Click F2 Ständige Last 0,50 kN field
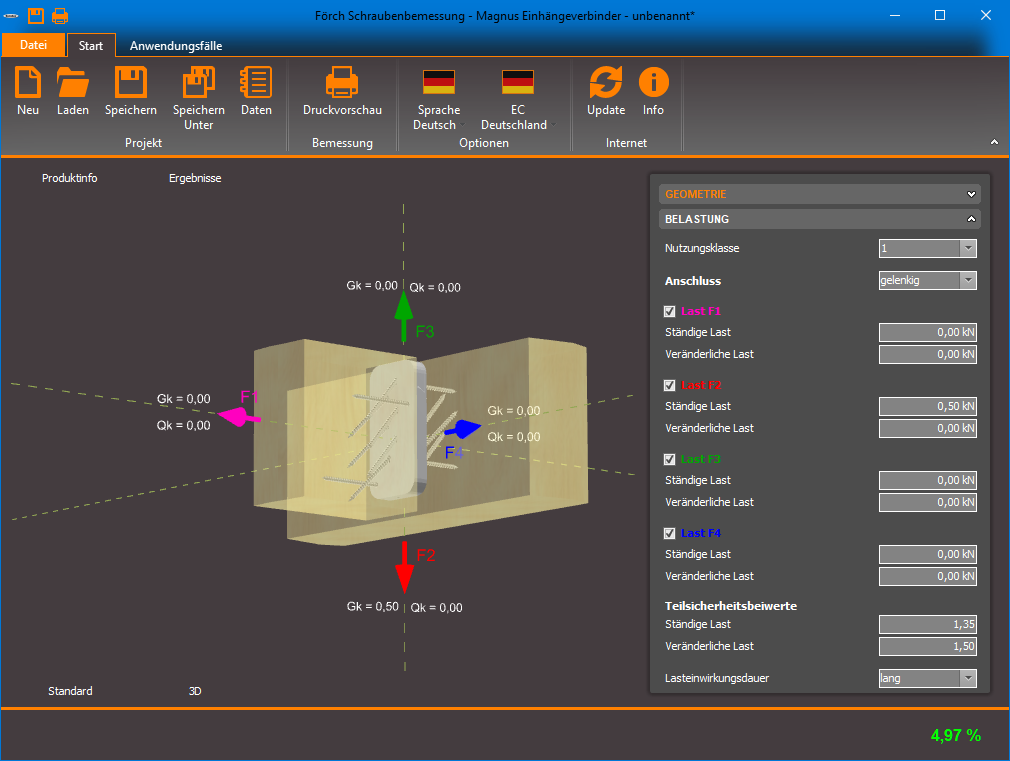The image size is (1010, 761). point(928,406)
